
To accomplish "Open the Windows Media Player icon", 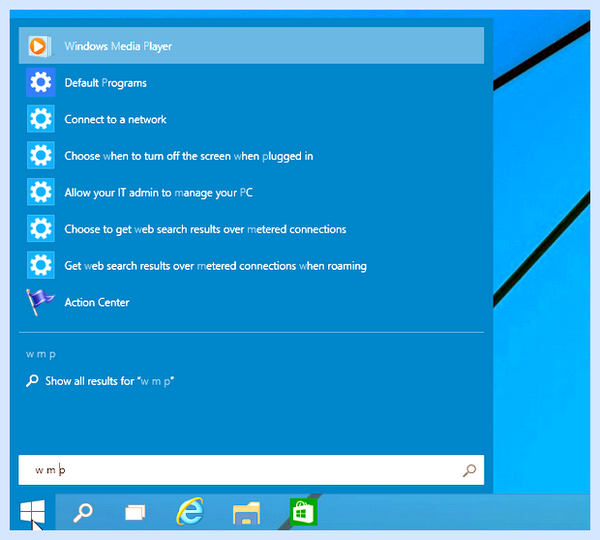I will [39, 46].
